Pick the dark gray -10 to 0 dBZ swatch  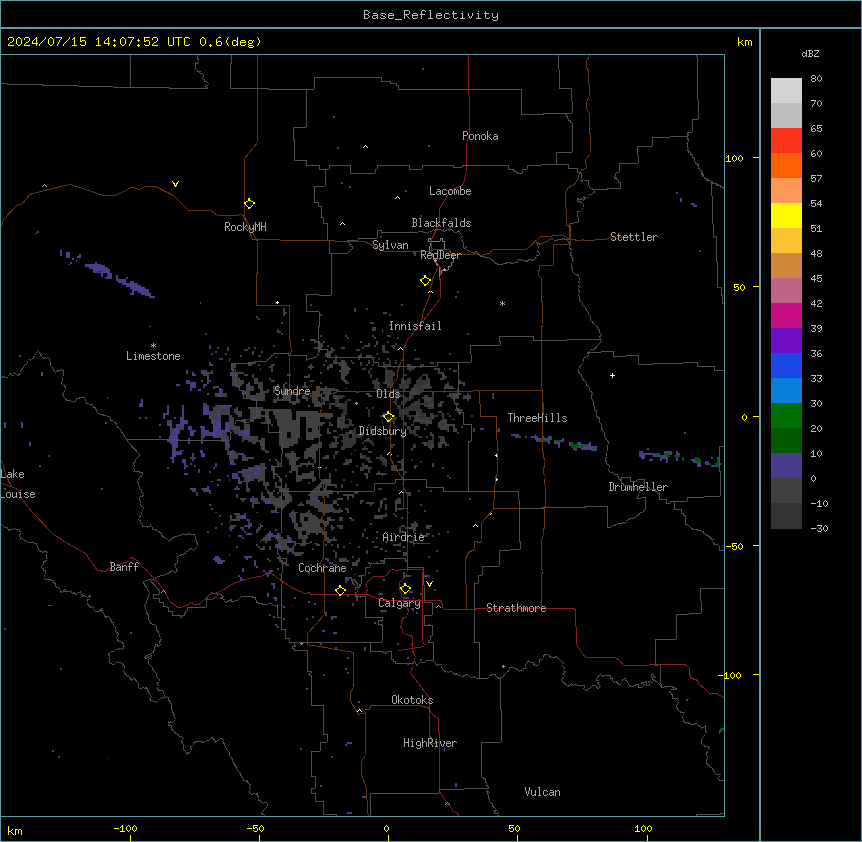[x=786, y=491]
